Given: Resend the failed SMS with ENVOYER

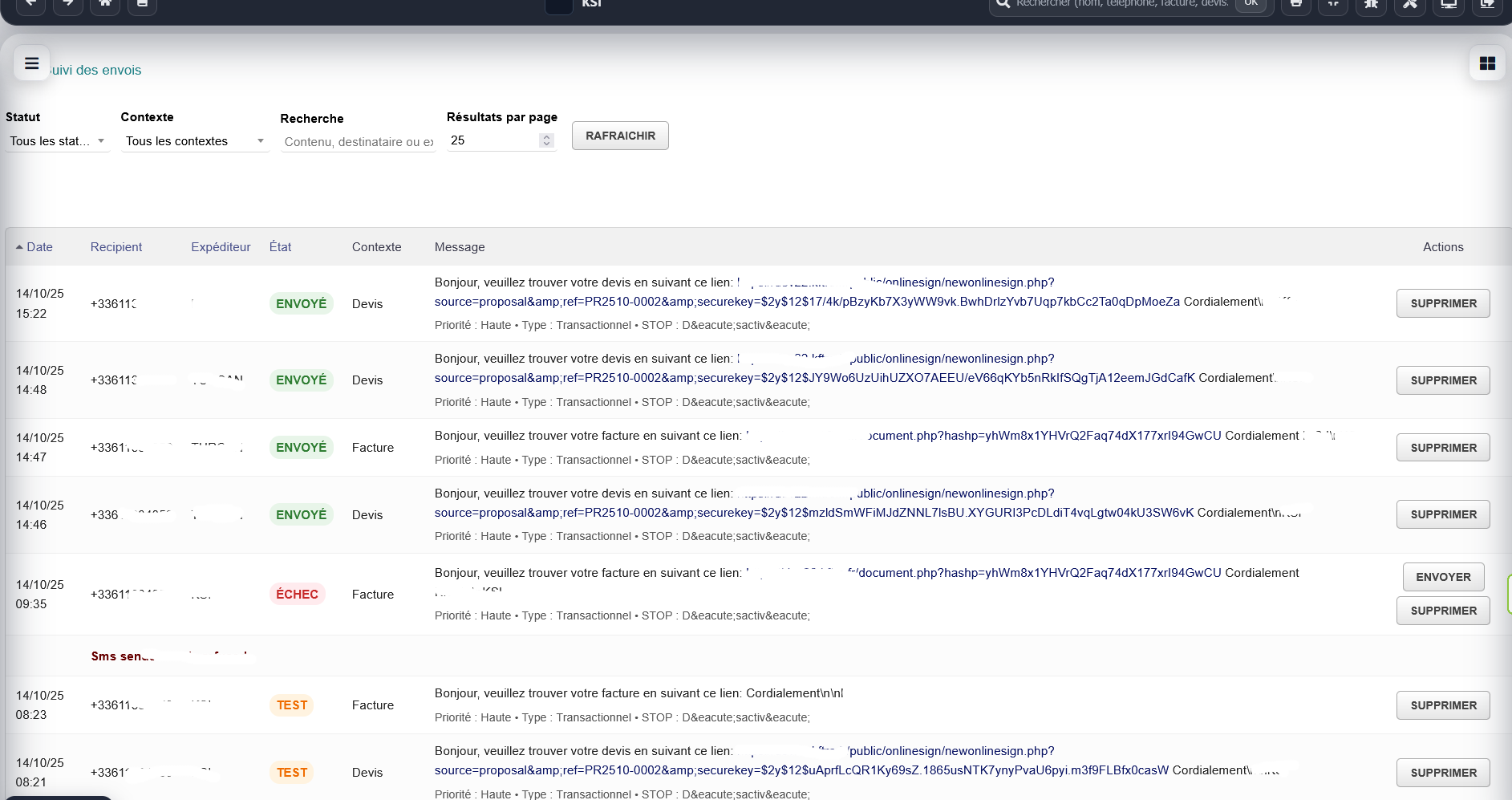Looking at the screenshot, I should click(1443, 577).
